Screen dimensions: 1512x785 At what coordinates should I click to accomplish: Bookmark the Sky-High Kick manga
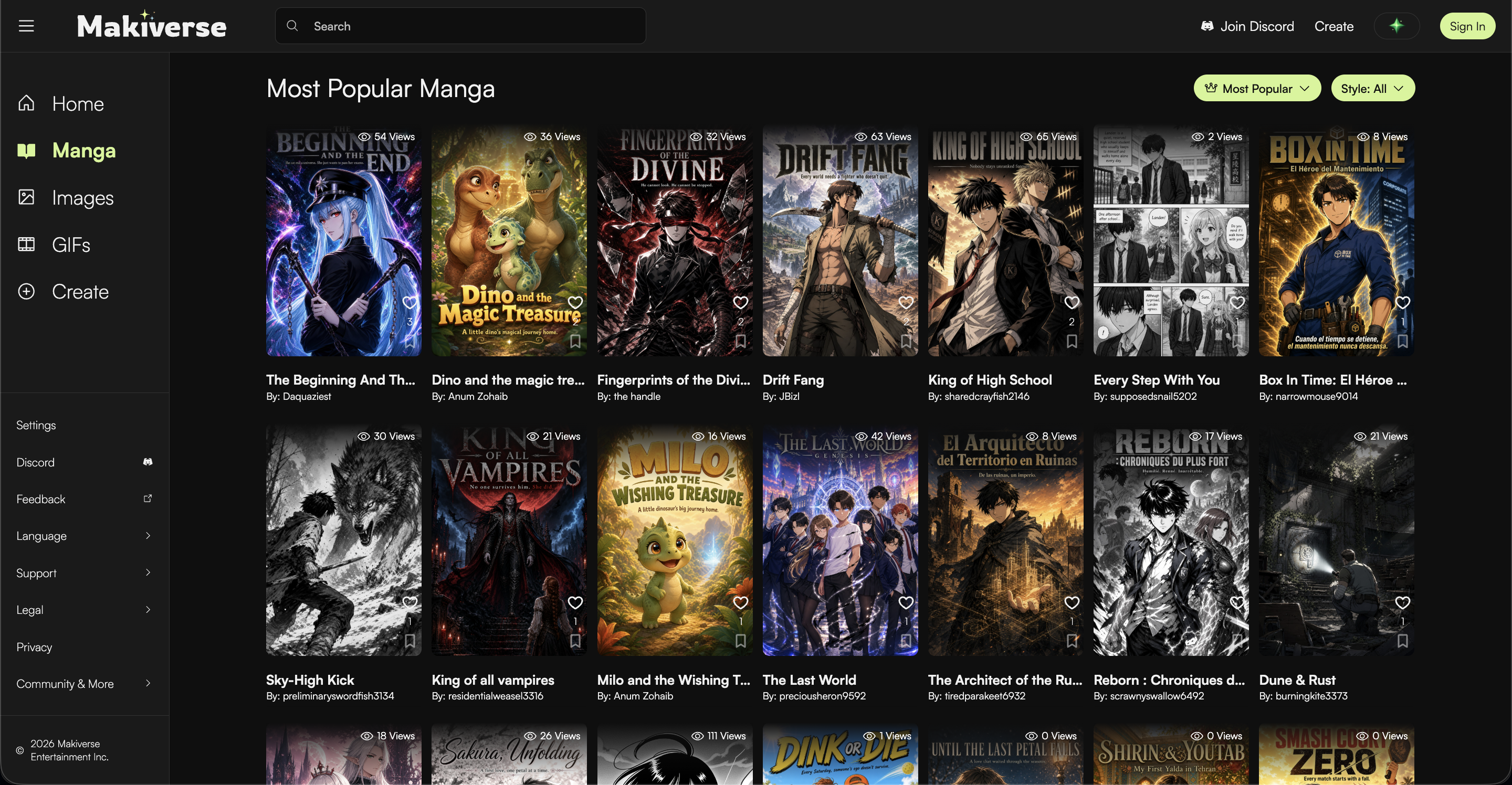coord(409,641)
